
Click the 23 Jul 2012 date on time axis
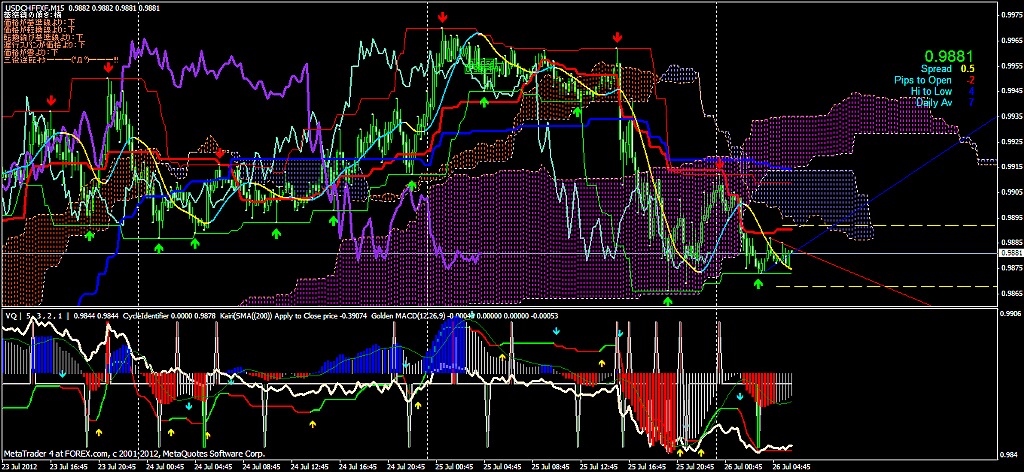(x=22, y=466)
